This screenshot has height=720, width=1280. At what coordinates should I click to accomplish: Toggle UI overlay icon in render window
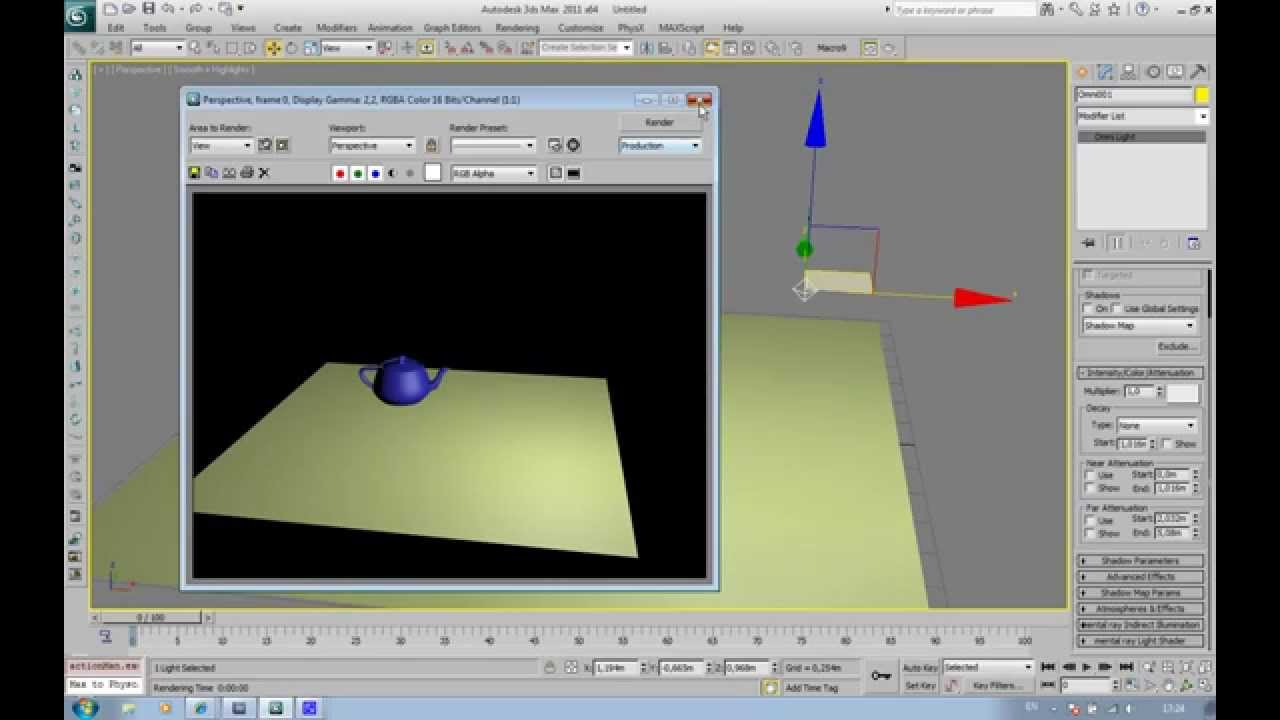click(556, 173)
